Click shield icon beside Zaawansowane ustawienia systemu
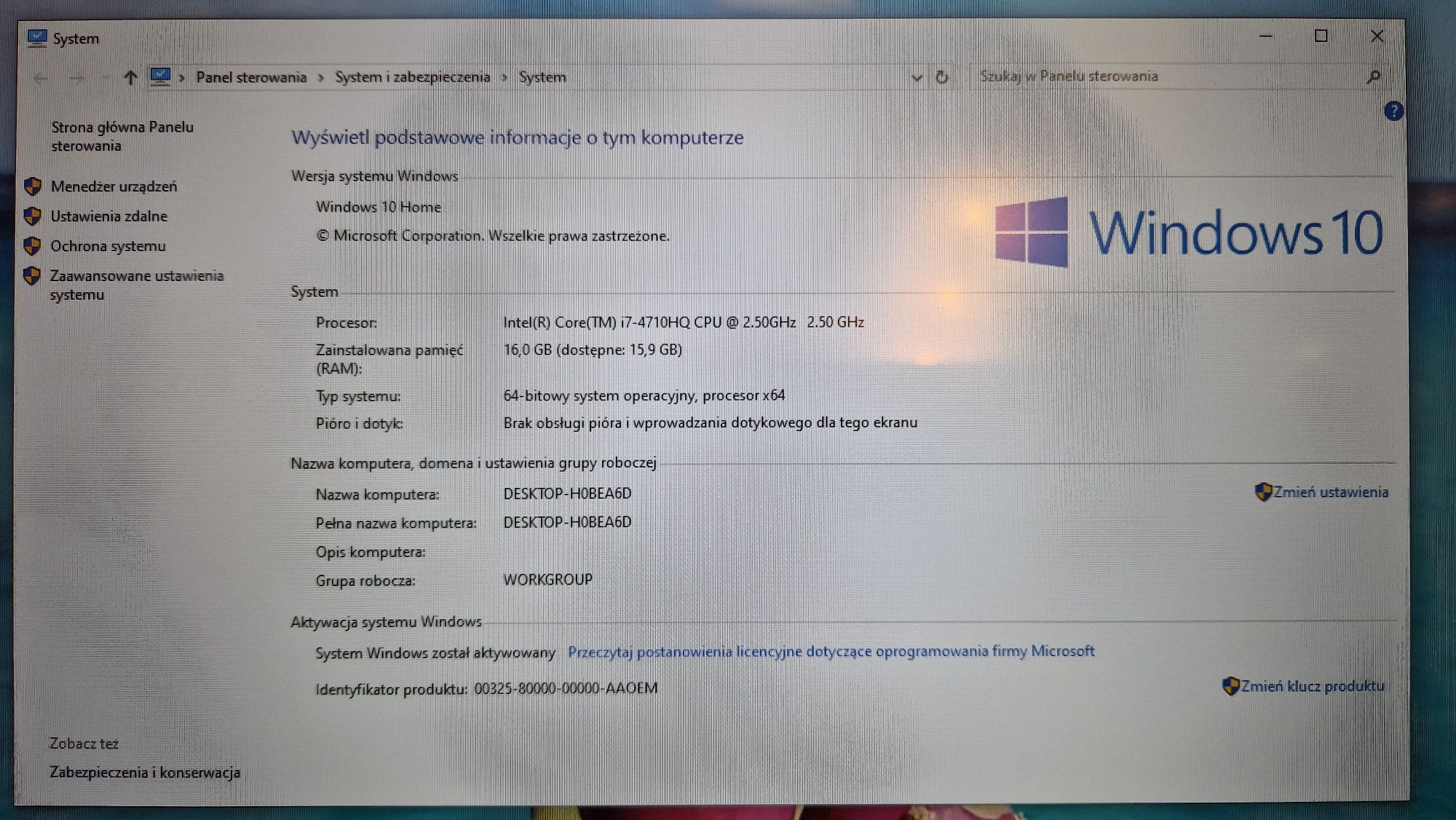The height and width of the screenshot is (820, 1456). point(31,276)
